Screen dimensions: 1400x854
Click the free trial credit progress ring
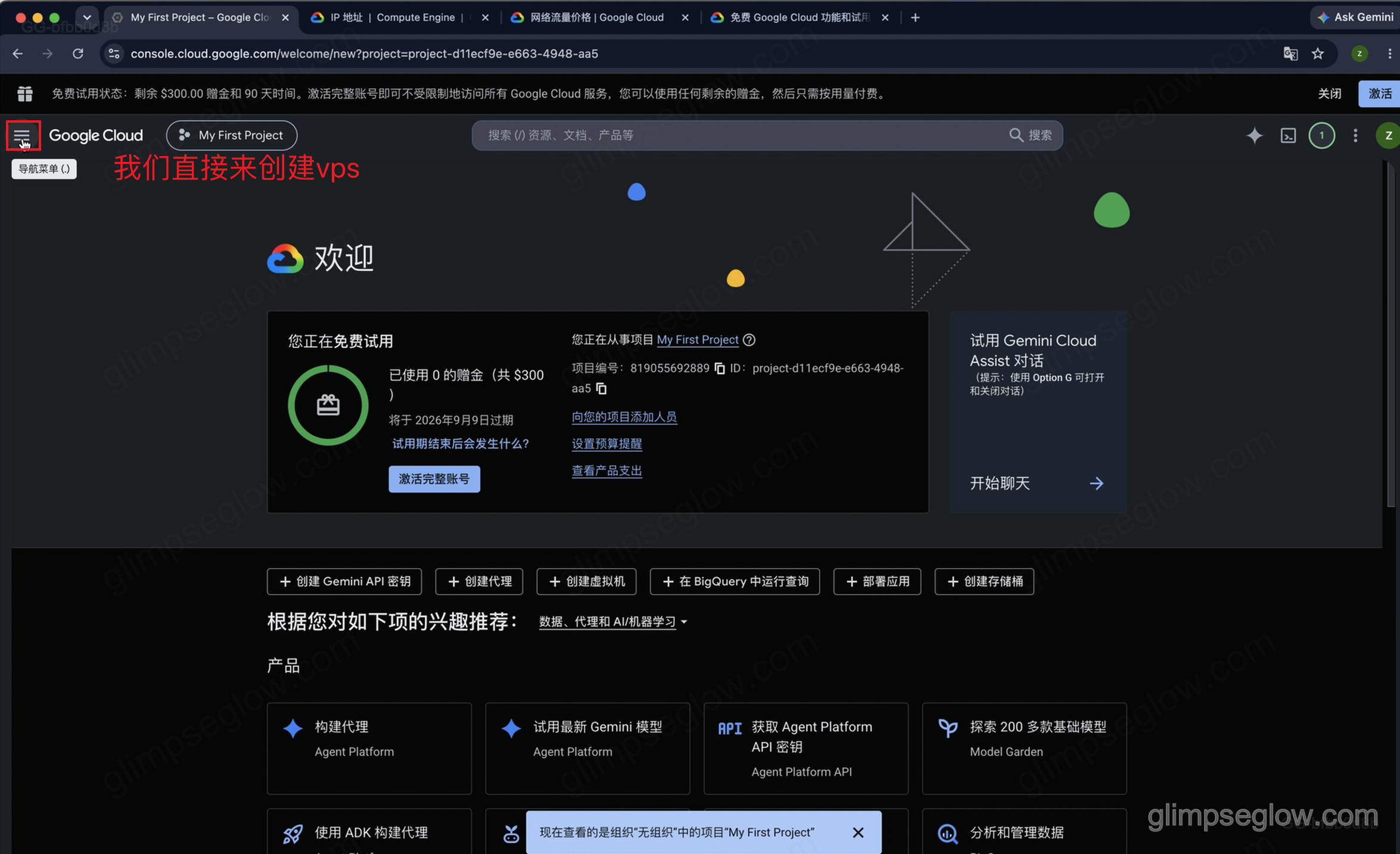point(328,406)
